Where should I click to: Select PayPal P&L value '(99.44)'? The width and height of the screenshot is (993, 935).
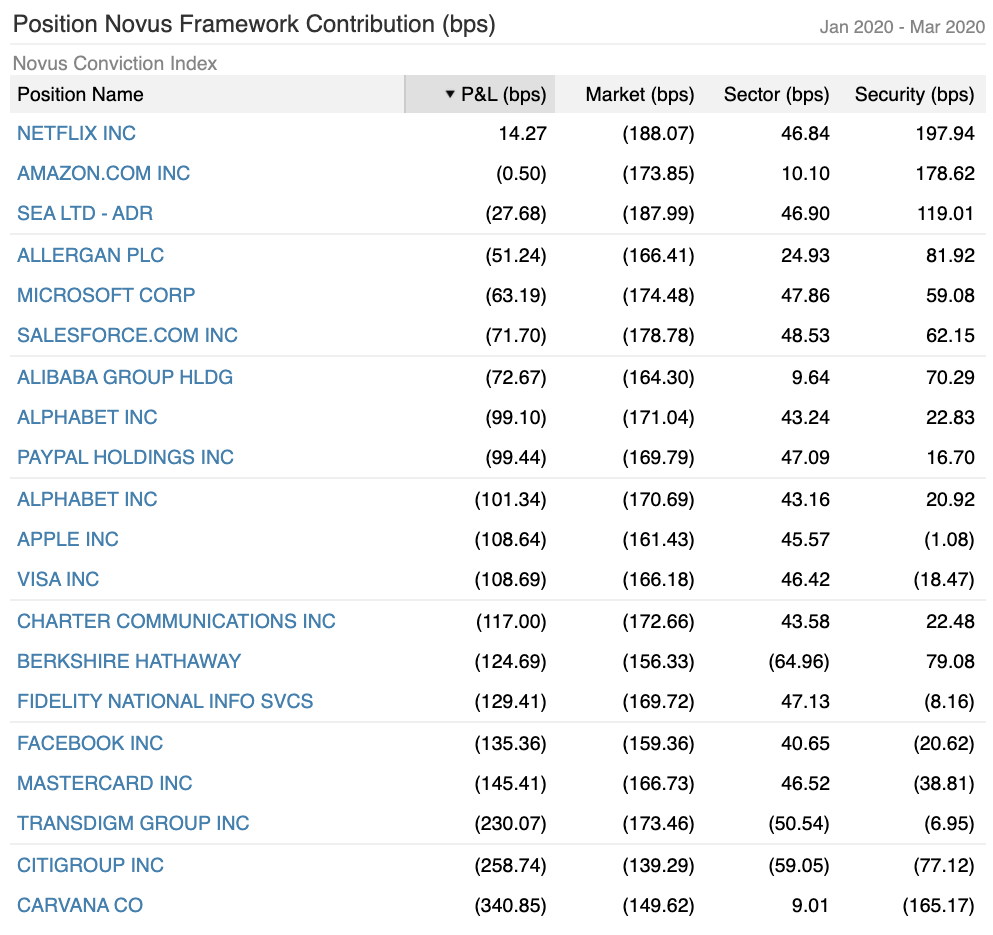coord(516,457)
